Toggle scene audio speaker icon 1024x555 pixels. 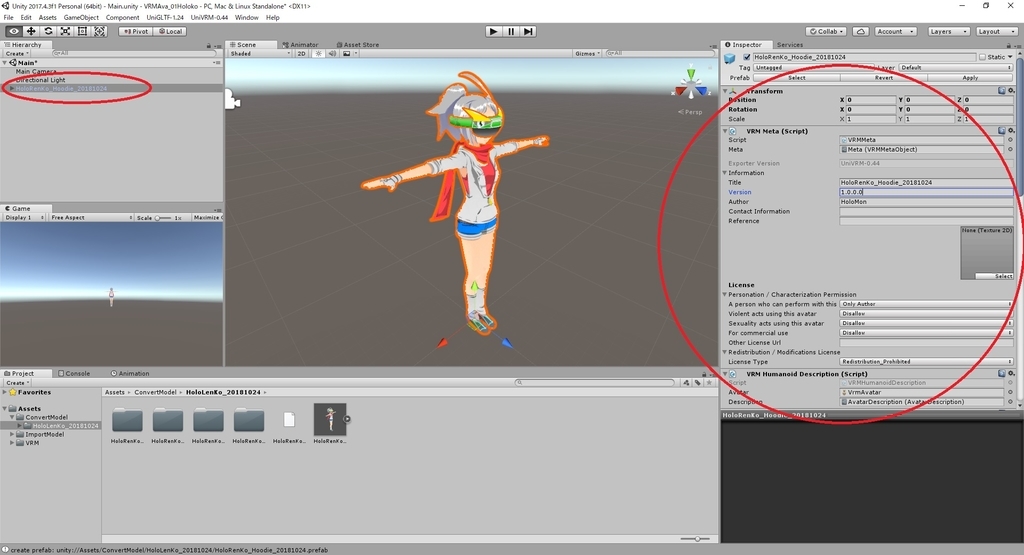pyautogui.click(x=332, y=54)
